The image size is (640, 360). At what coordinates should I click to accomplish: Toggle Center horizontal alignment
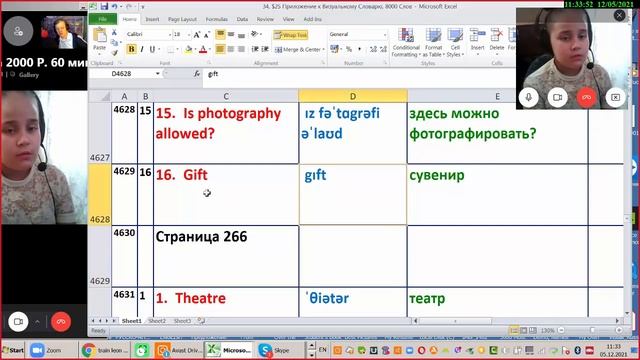[x=231, y=49]
